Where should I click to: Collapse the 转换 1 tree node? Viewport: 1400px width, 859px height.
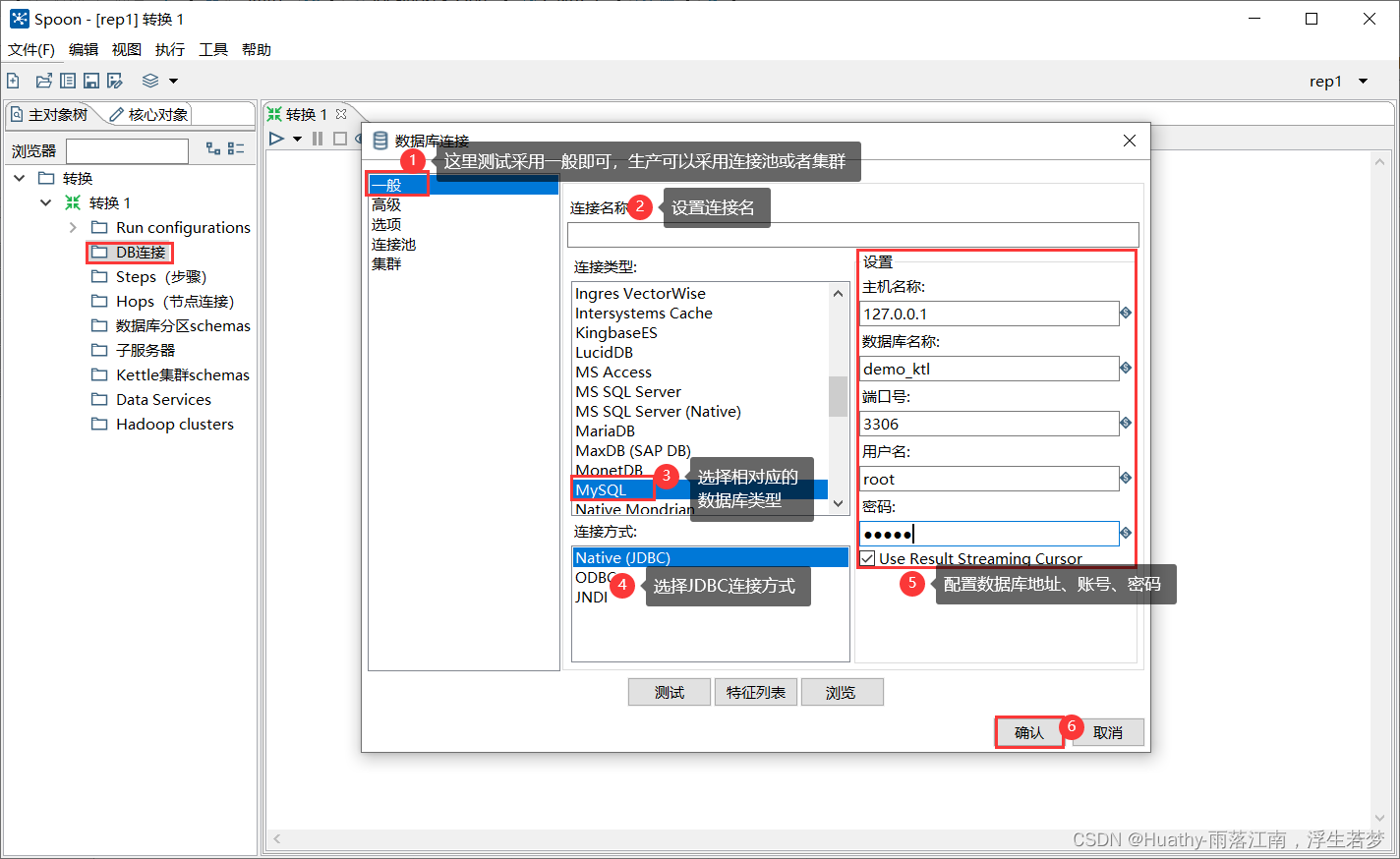pos(45,202)
